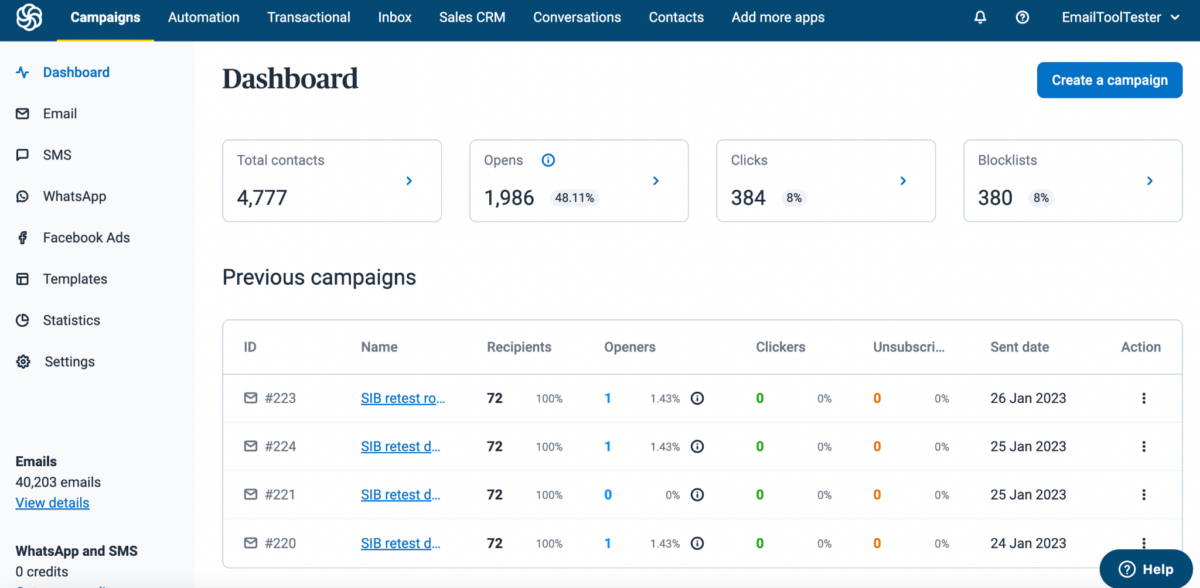
Task: Expand the Total contacts card chevron
Action: pos(408,181)
